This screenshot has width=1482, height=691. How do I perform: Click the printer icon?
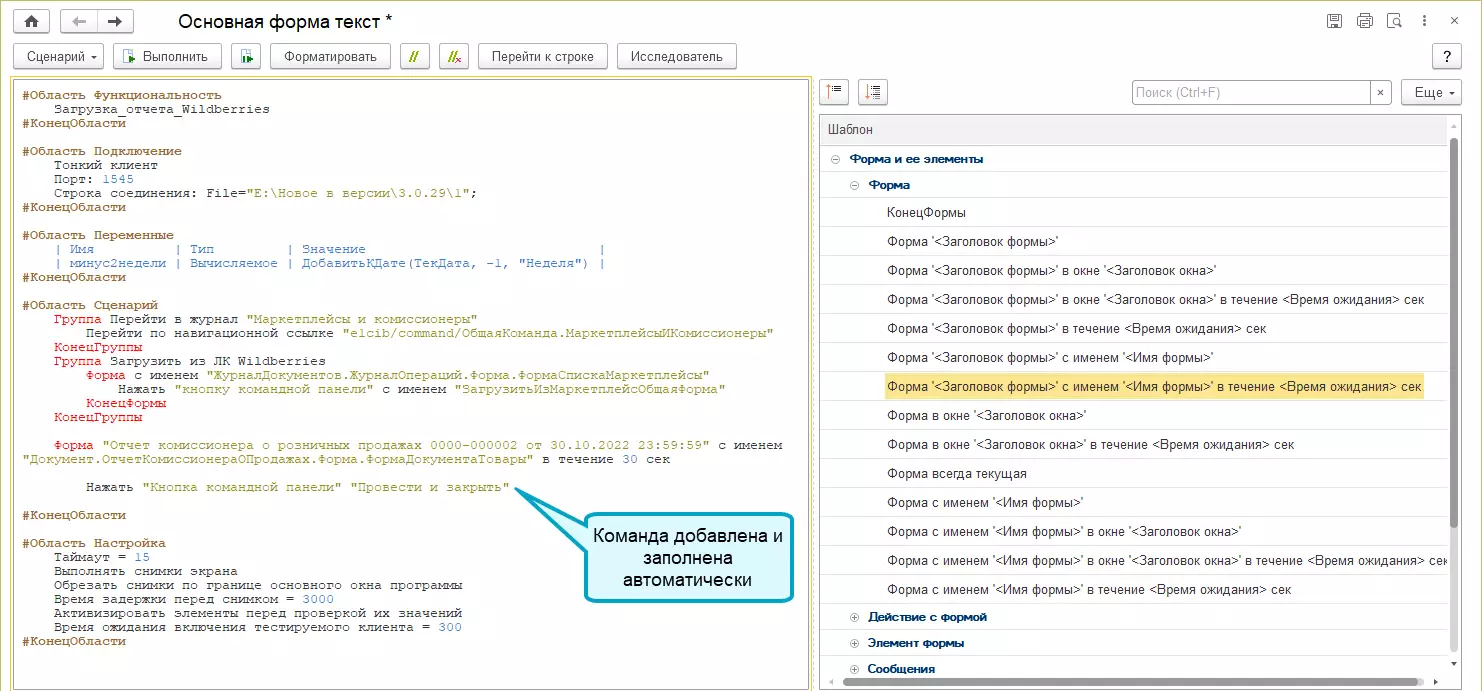1364,21
